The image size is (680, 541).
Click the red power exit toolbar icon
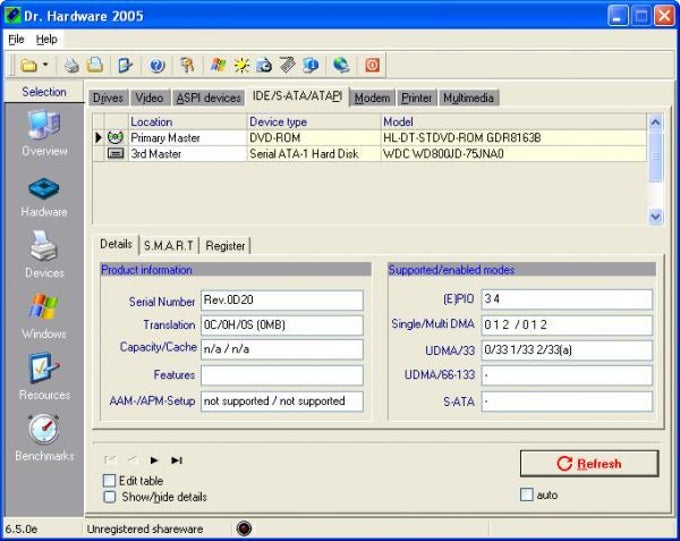[x=372, y=66]
